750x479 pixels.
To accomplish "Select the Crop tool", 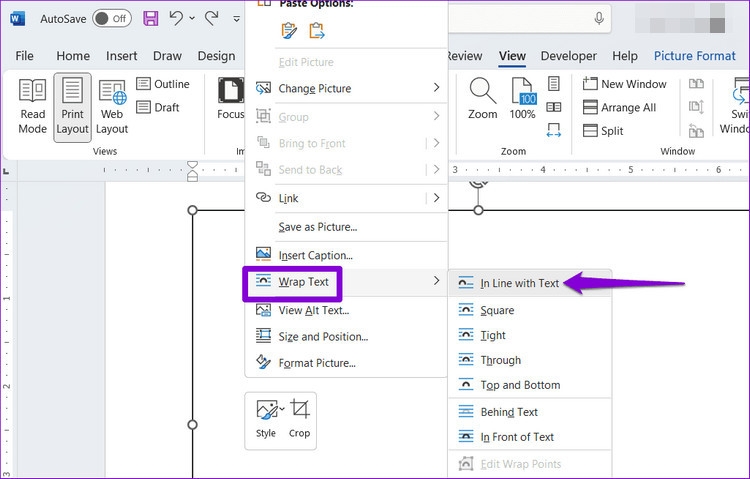I will [300, 417].
